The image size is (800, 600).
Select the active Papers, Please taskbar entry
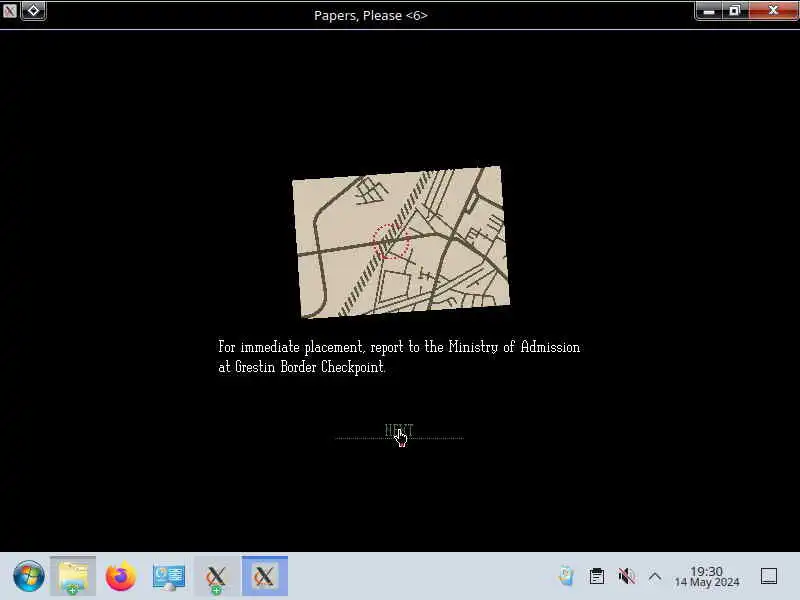click(x=265, y=577)
